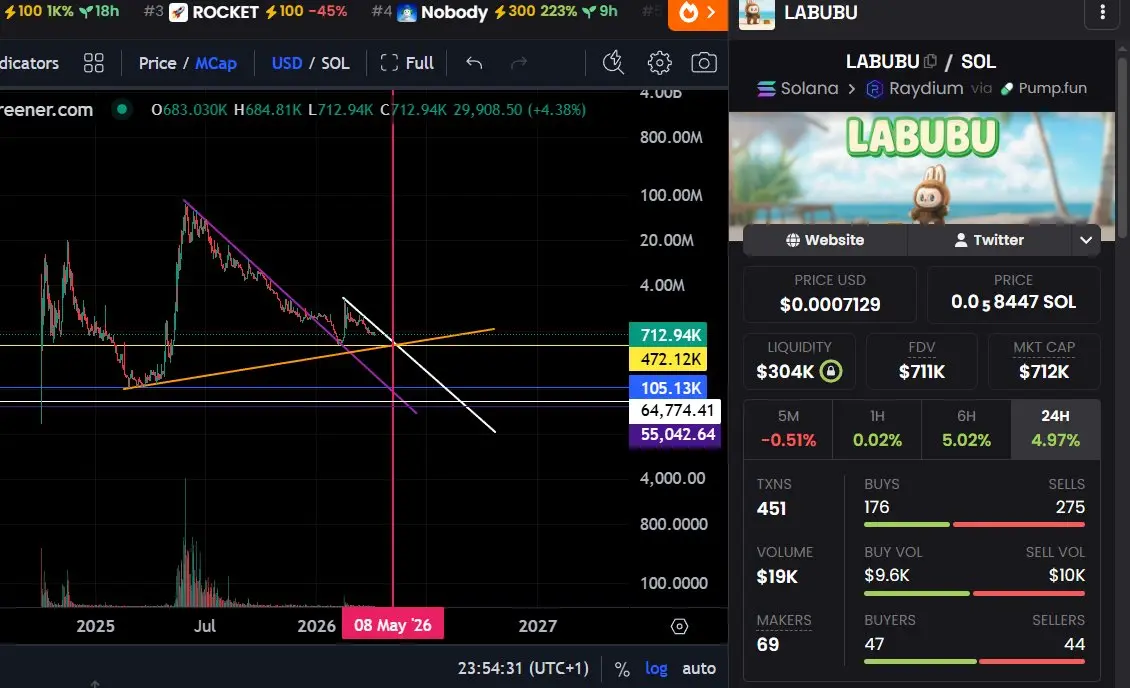
Task: Click the BUY VOL $9.6K value
Action: click(886, 575)
